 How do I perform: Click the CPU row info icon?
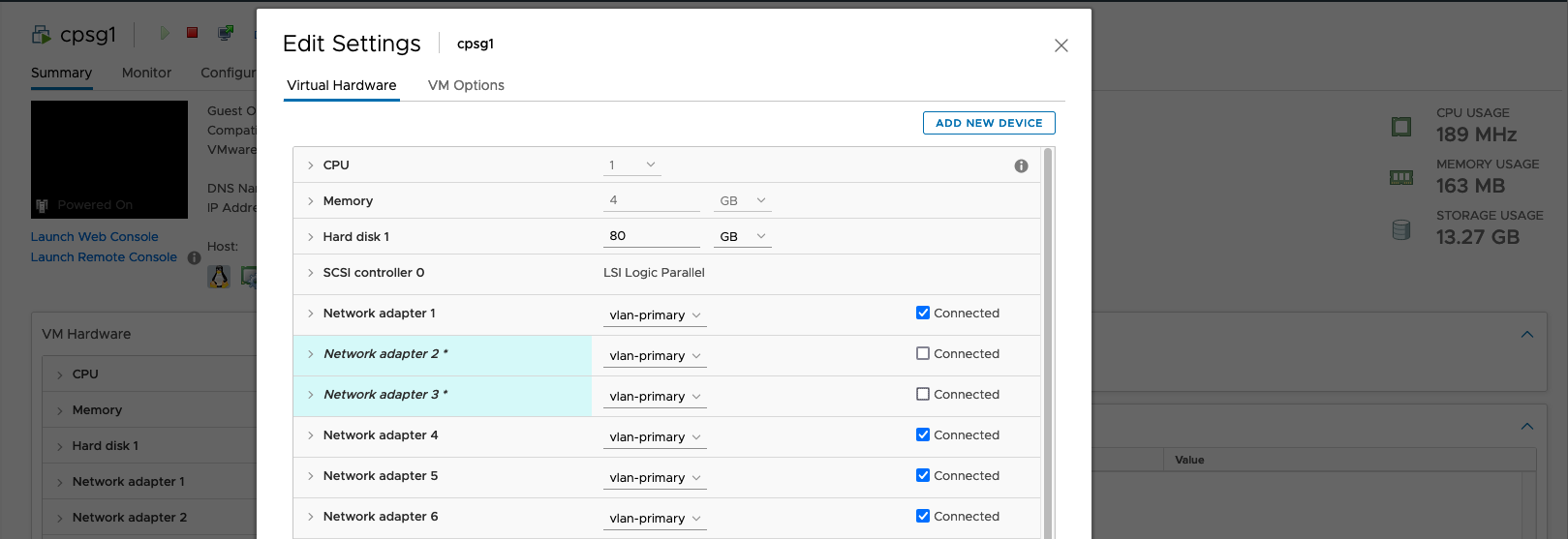coord(1021,166)
